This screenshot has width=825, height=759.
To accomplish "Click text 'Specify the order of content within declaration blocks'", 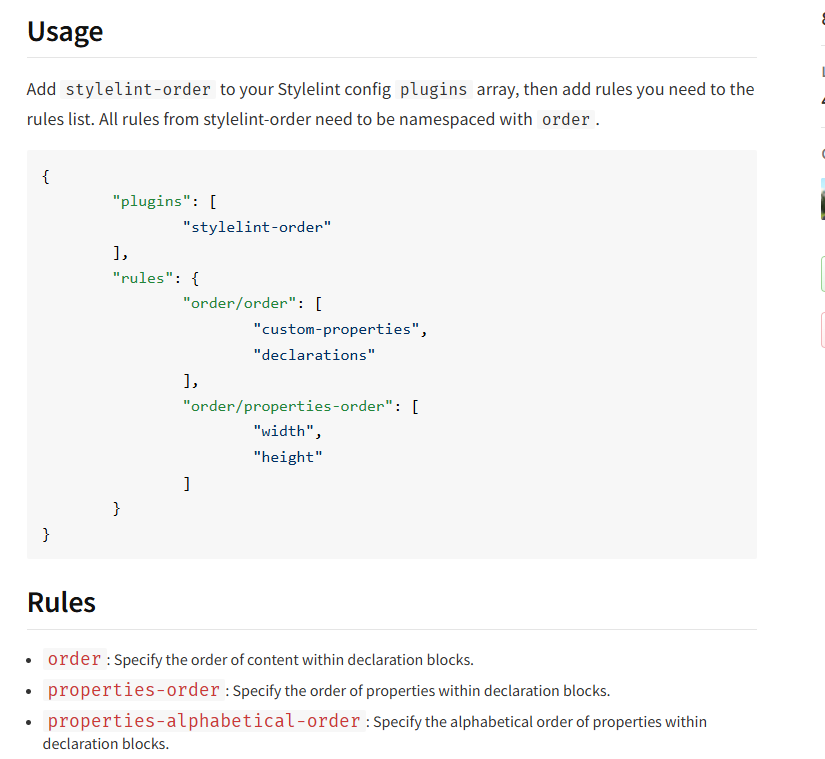I will click(x=293, y=660).
